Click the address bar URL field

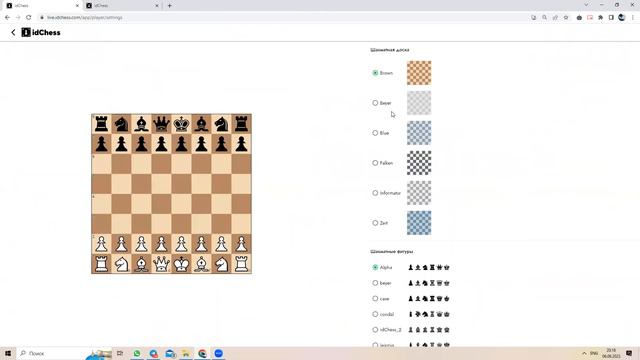click(x=282, y=18)
